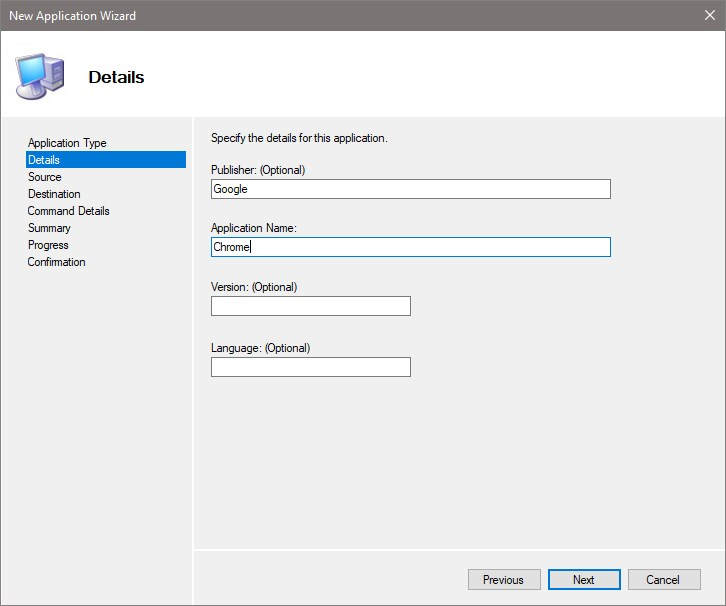Cancel the New Application Wizard

tap(664, 579)
